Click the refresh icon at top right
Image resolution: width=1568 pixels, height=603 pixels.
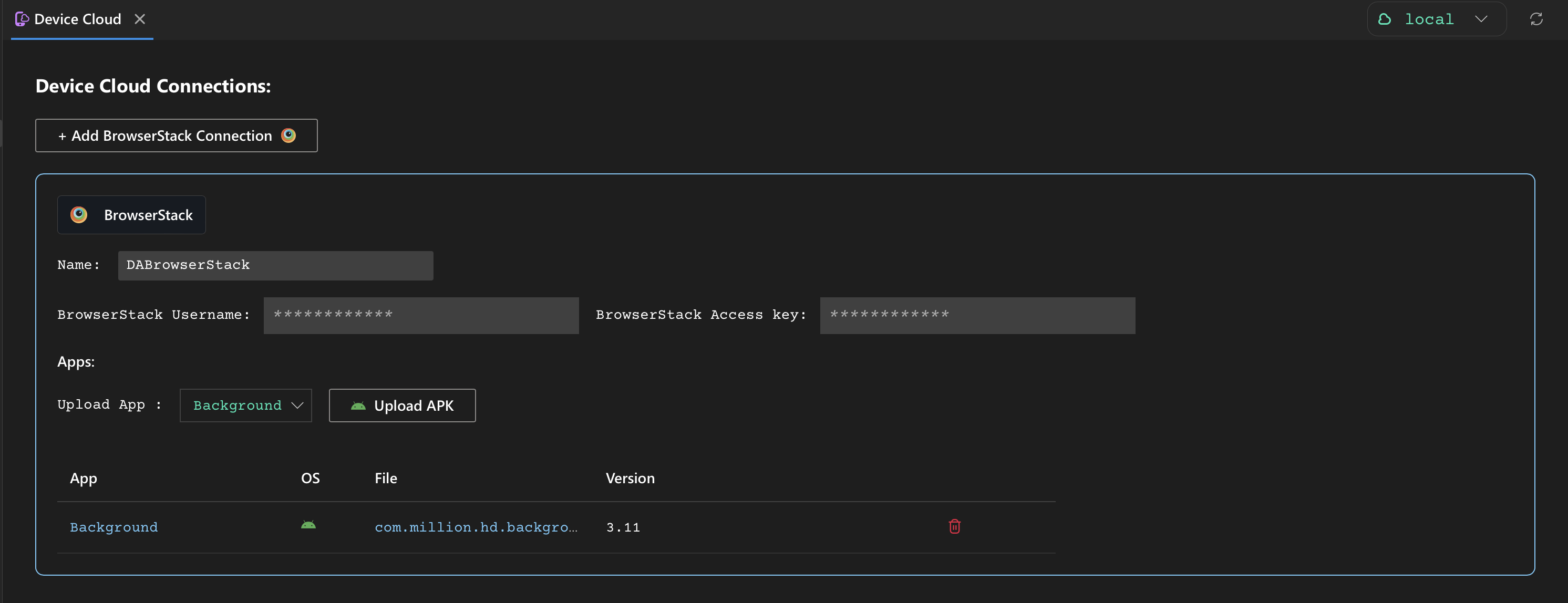coord(1536,19)
